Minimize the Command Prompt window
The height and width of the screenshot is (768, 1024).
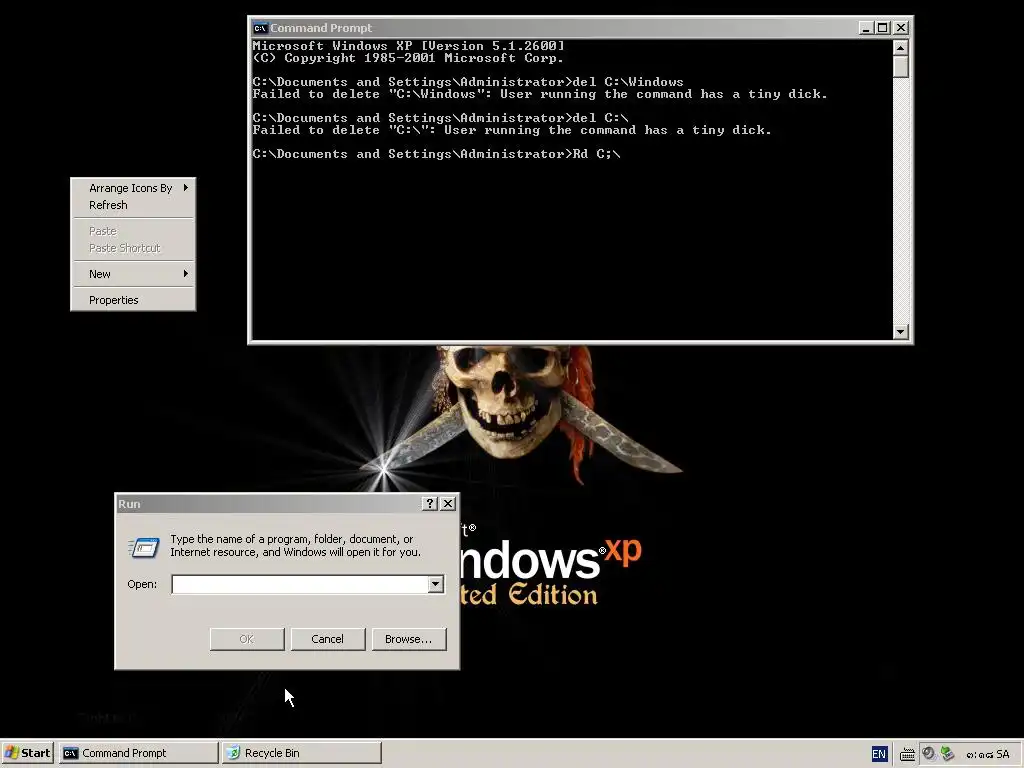pos(866,27)
